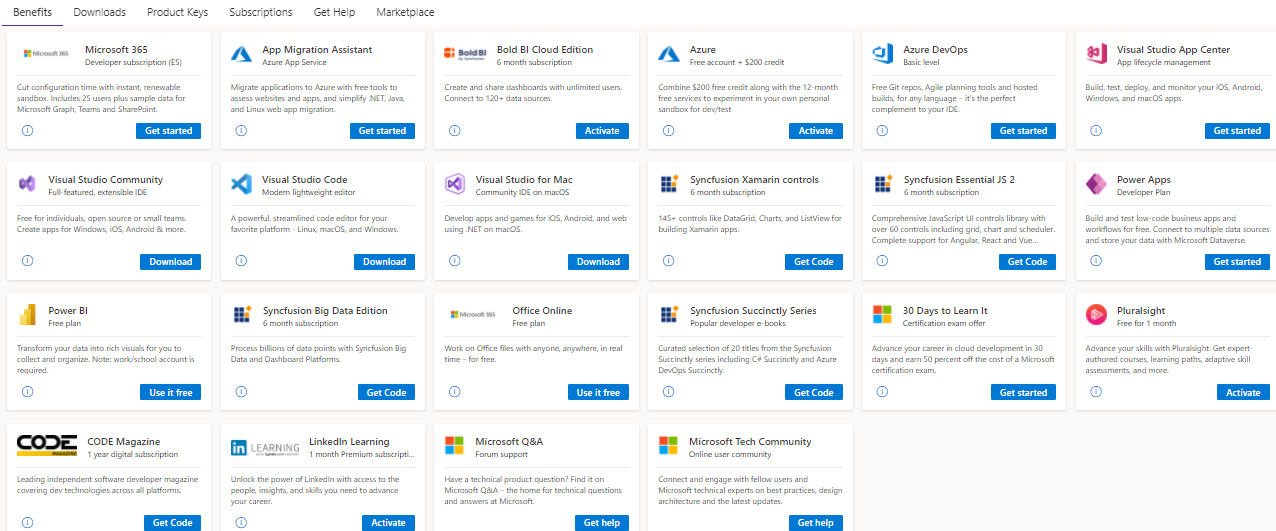Click Use it free on Office Online

point(599,393)
